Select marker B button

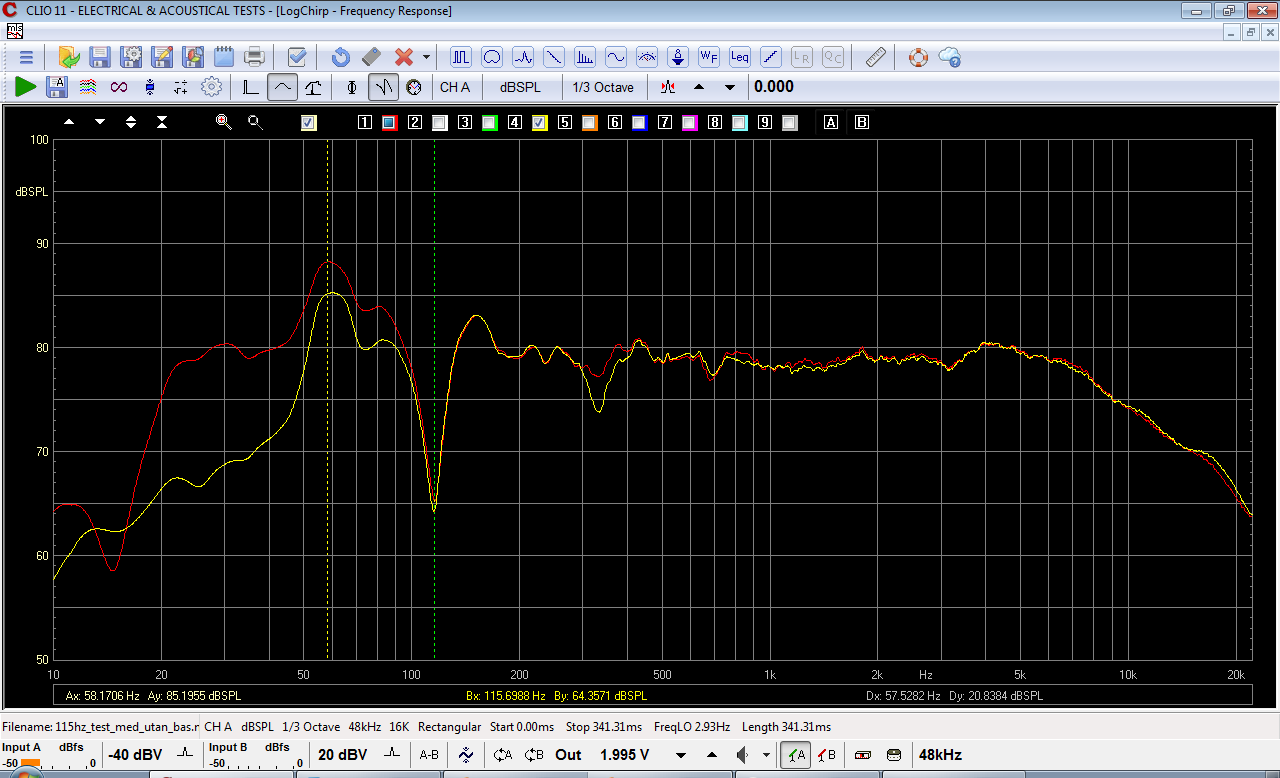(x=861, y=122)
